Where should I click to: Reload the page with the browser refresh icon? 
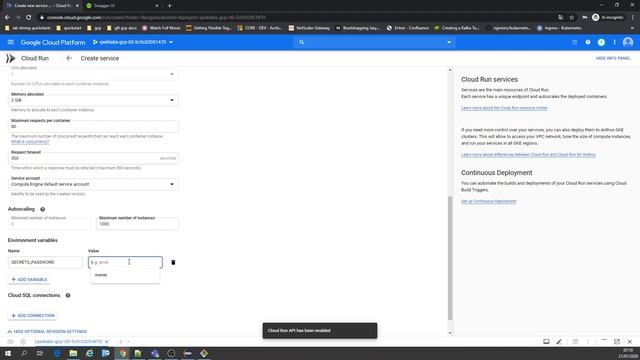click(29, 17)
